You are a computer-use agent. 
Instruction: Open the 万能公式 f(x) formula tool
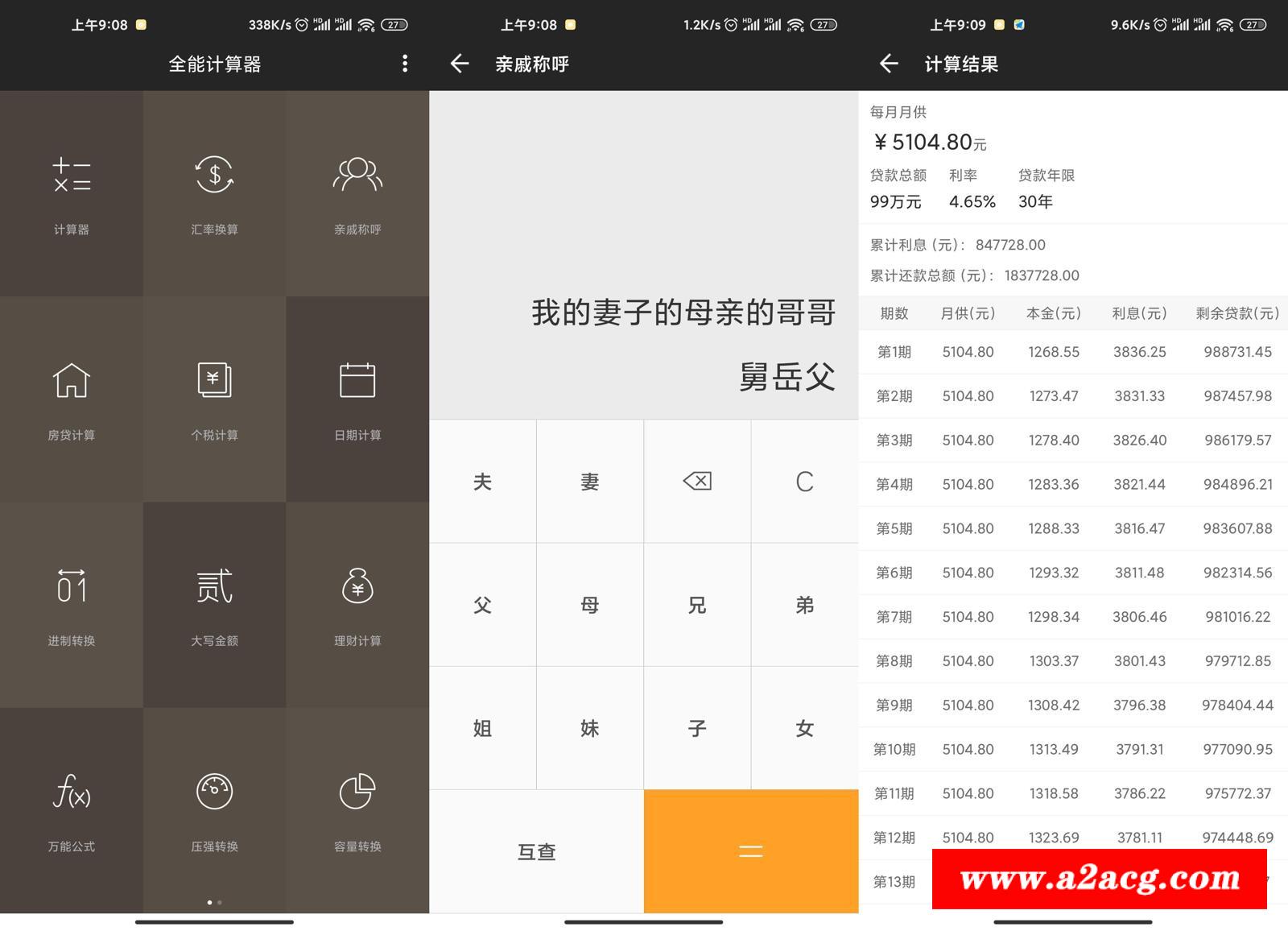[x=72, y=809]
